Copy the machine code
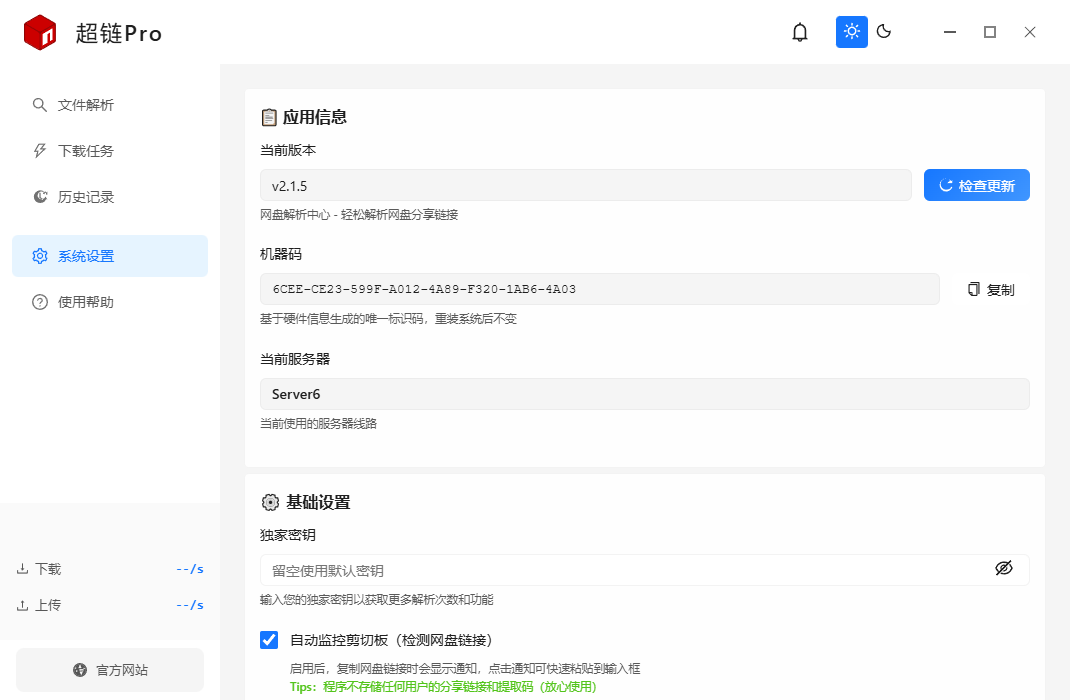Image resolution: width=1070 pixels, height=700 pixels. [988, 289]
